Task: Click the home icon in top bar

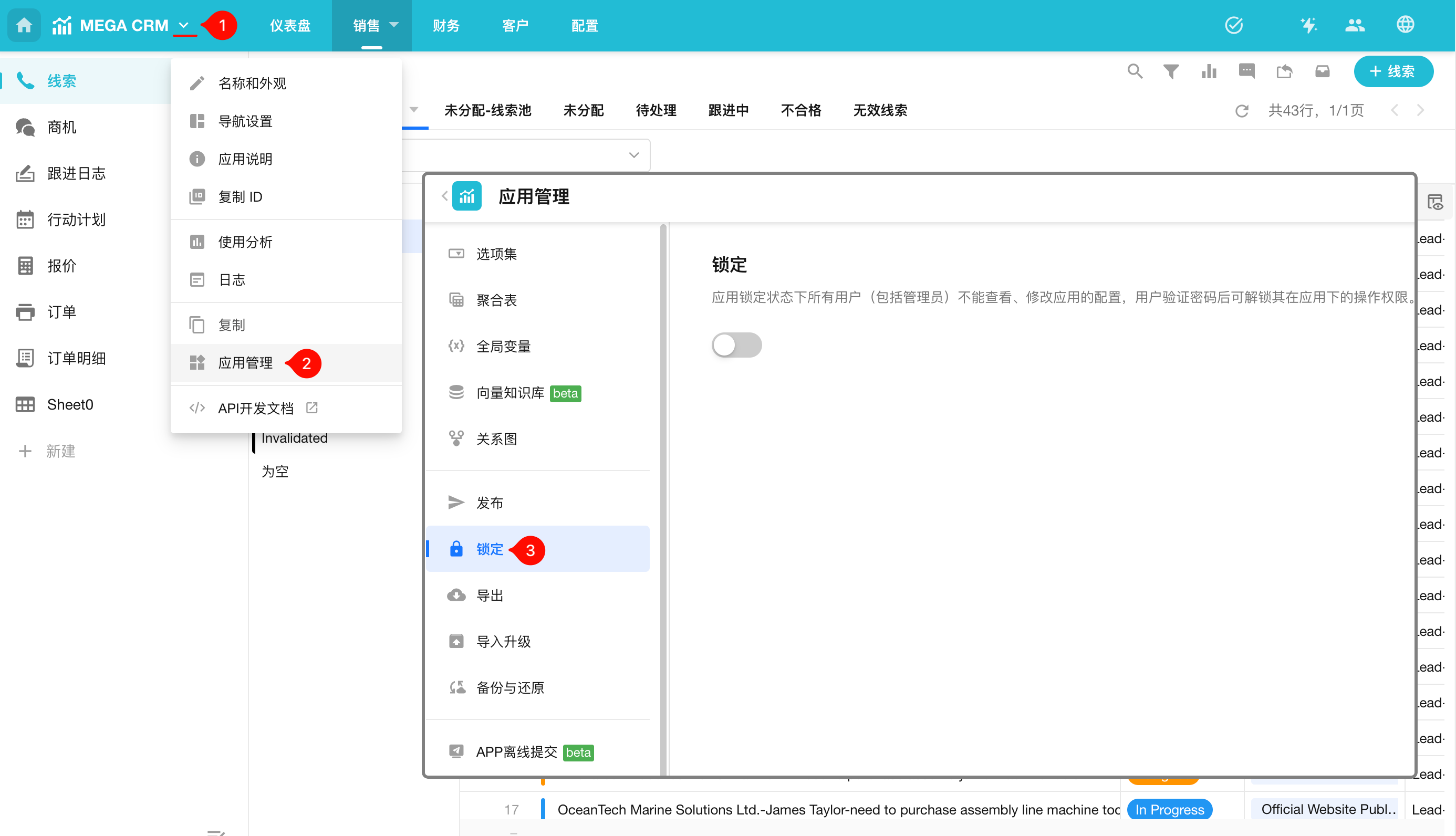Action: [x=24, y=25]
